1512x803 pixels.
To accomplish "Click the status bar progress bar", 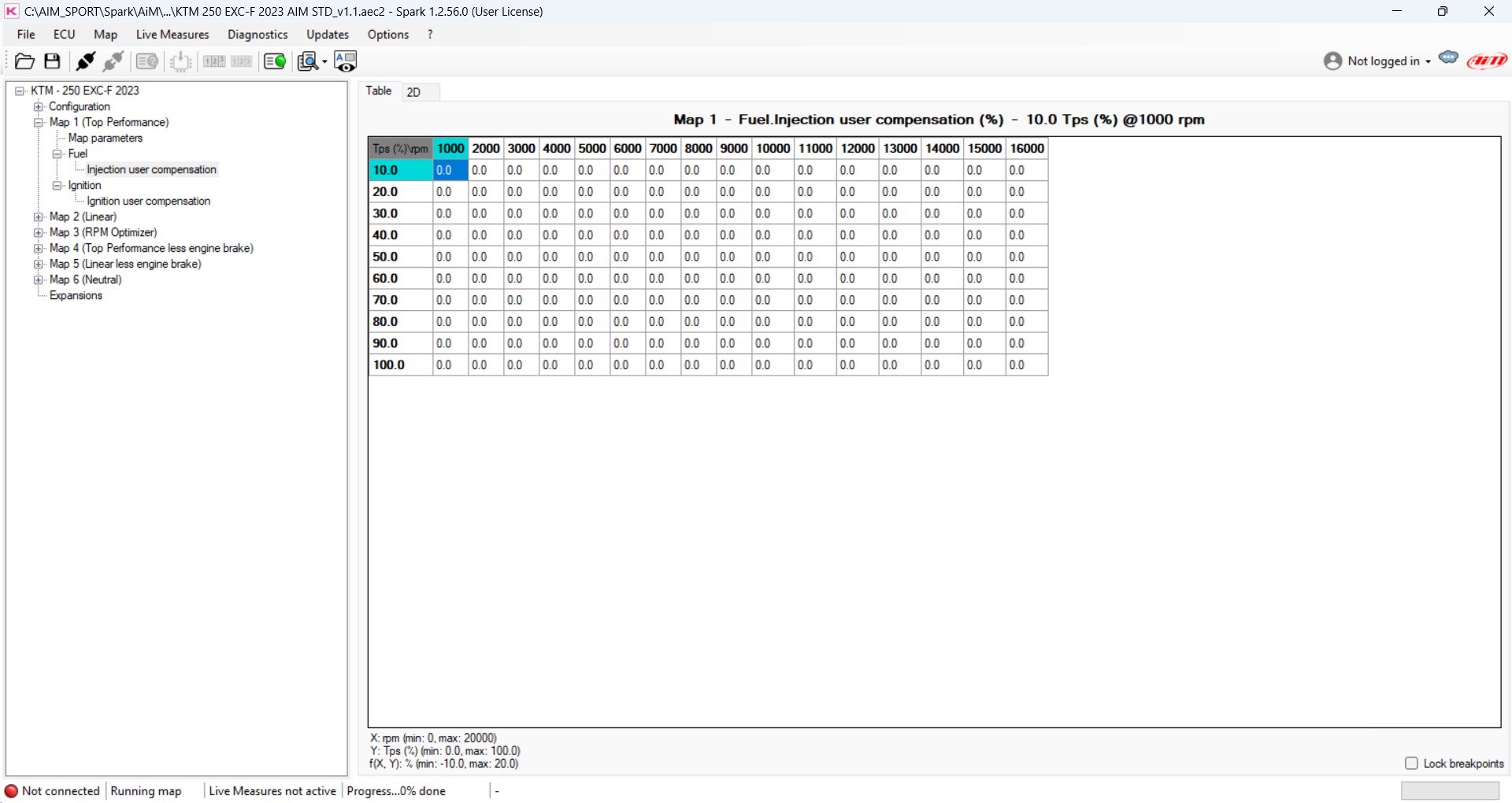I will pyautogui.click(x=1450, y=791).
